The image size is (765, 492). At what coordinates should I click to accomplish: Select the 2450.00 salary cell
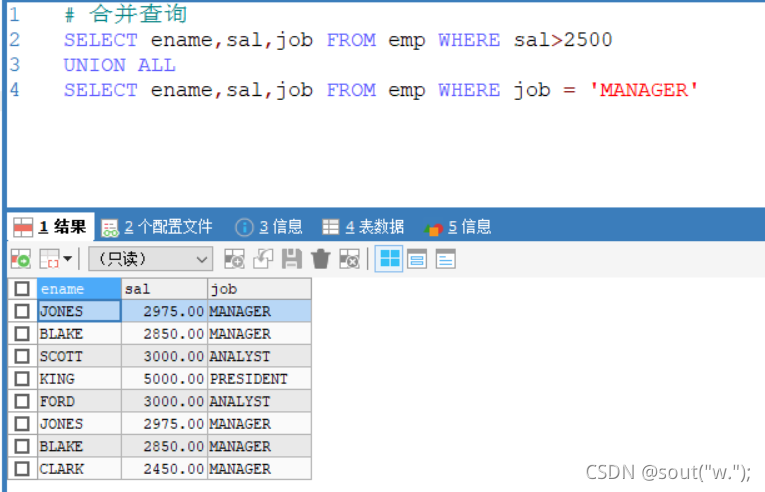tap(164, 469)
